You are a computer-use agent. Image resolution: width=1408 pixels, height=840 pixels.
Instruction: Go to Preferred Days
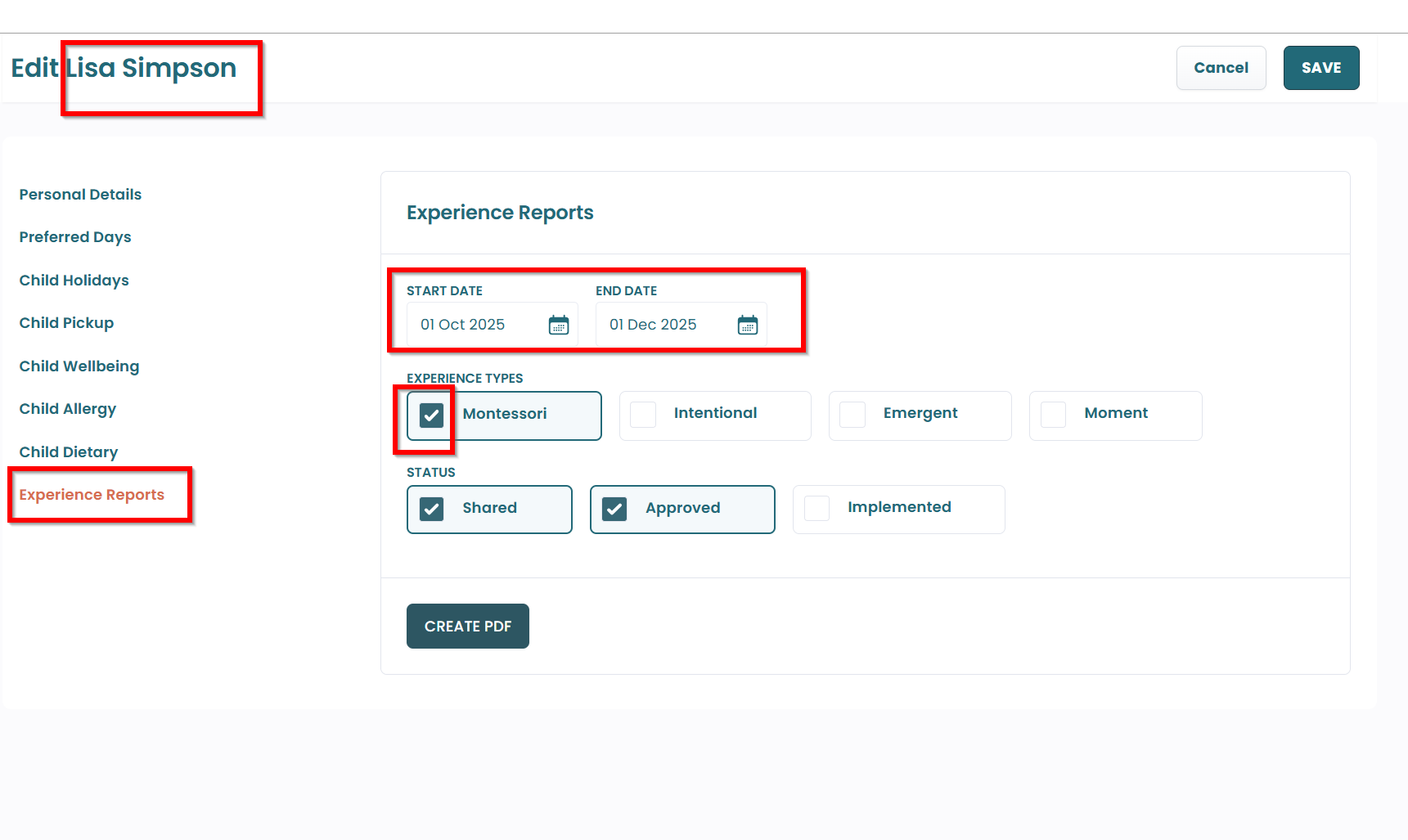[75, 237]
